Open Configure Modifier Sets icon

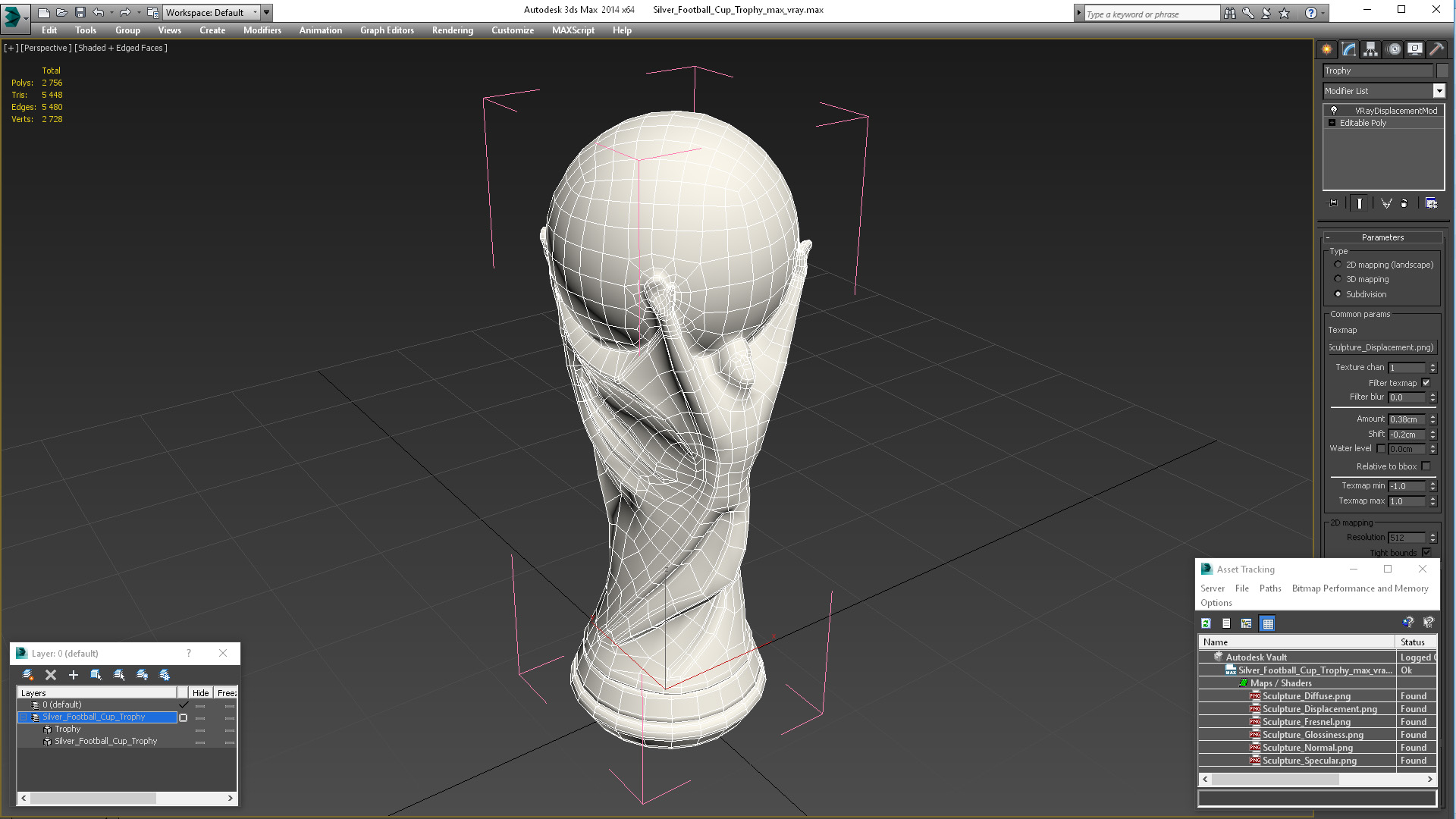coord(1431,203)
